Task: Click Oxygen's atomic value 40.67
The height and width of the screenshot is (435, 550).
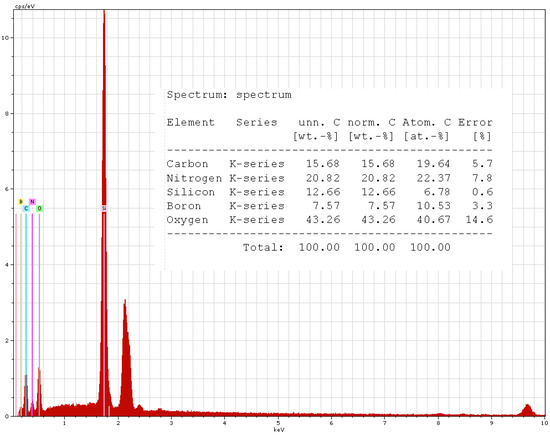Action: (433, 220)
